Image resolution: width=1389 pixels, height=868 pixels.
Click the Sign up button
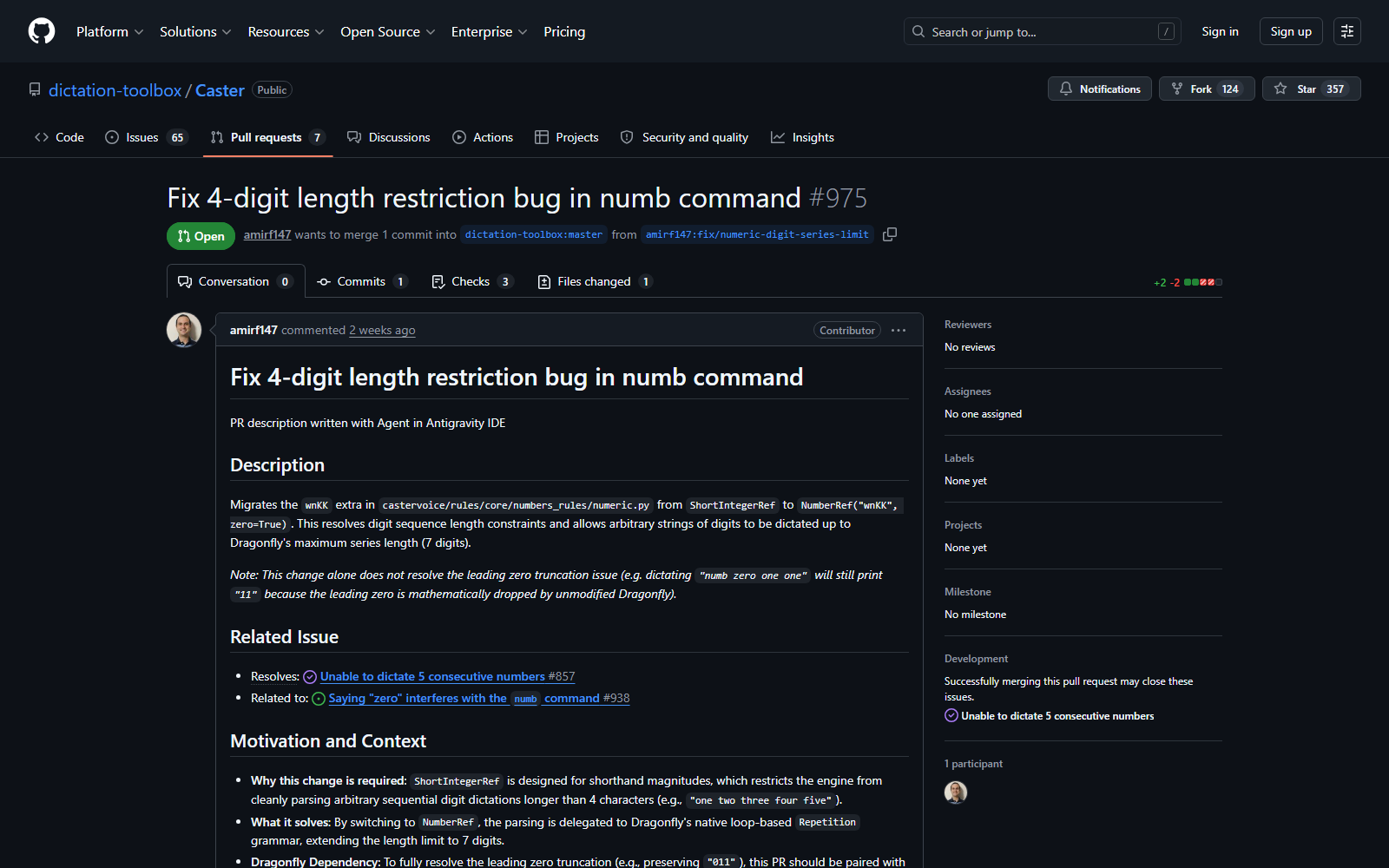click(x=1291, y=31)
